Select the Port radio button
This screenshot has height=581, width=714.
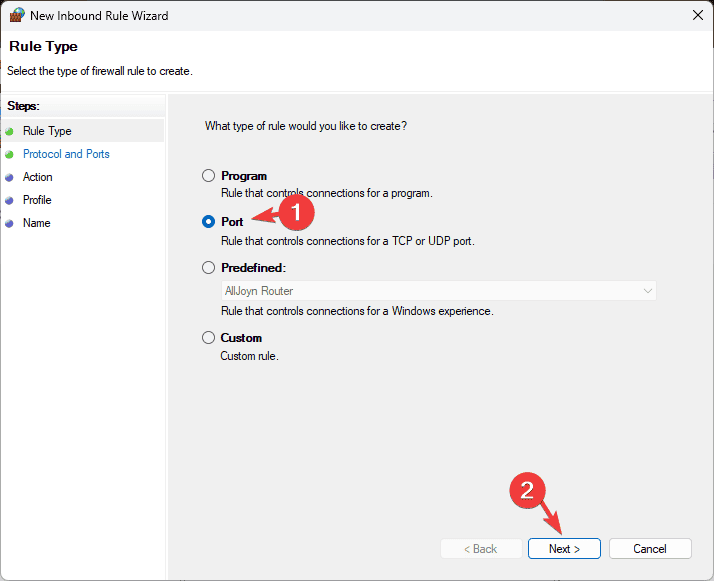coord(209,222)
